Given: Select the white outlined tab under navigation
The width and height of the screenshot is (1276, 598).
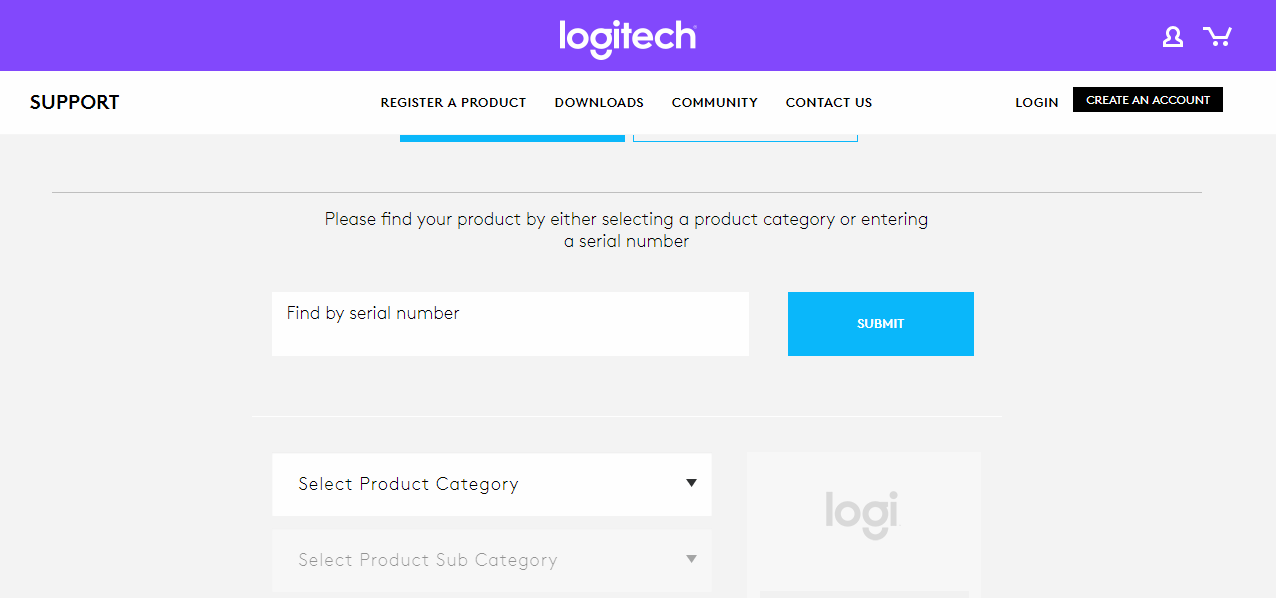Looking at the screenshot, I should pyautogui.click(x=745, y=138).
